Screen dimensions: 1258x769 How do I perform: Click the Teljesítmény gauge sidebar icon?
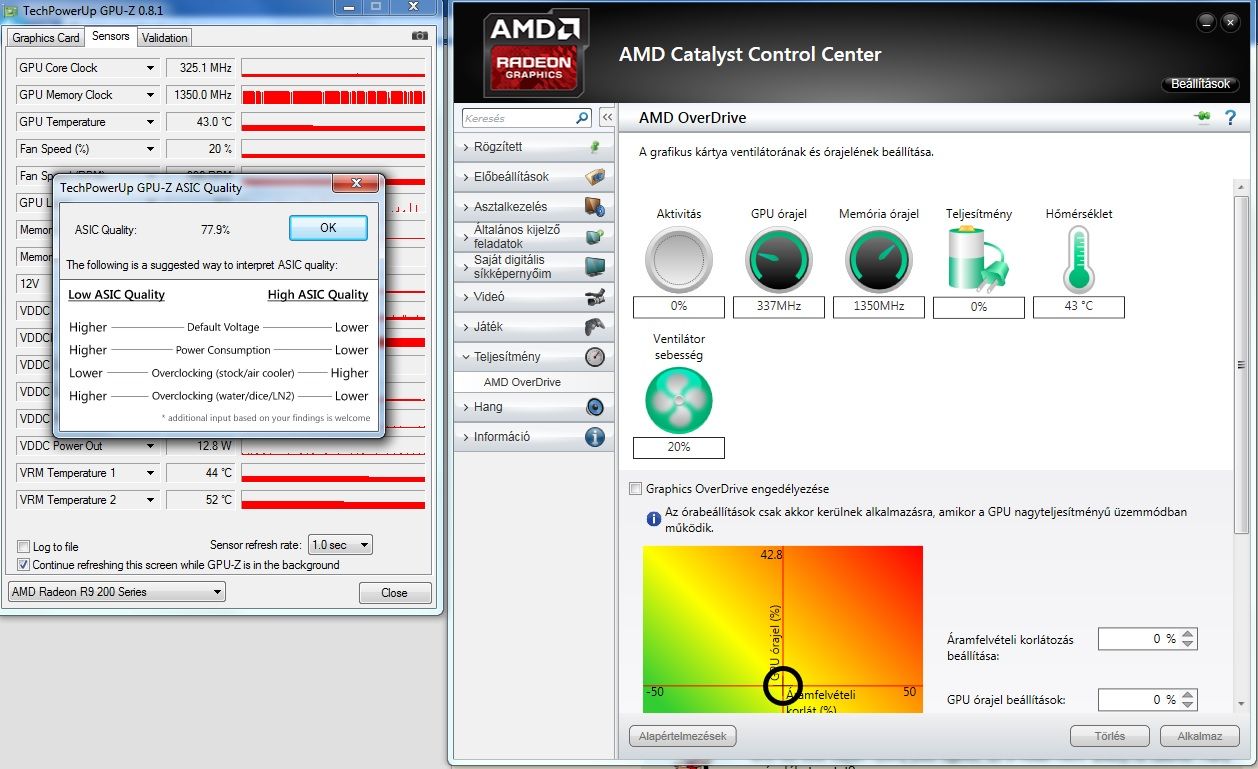pos(595,357)
